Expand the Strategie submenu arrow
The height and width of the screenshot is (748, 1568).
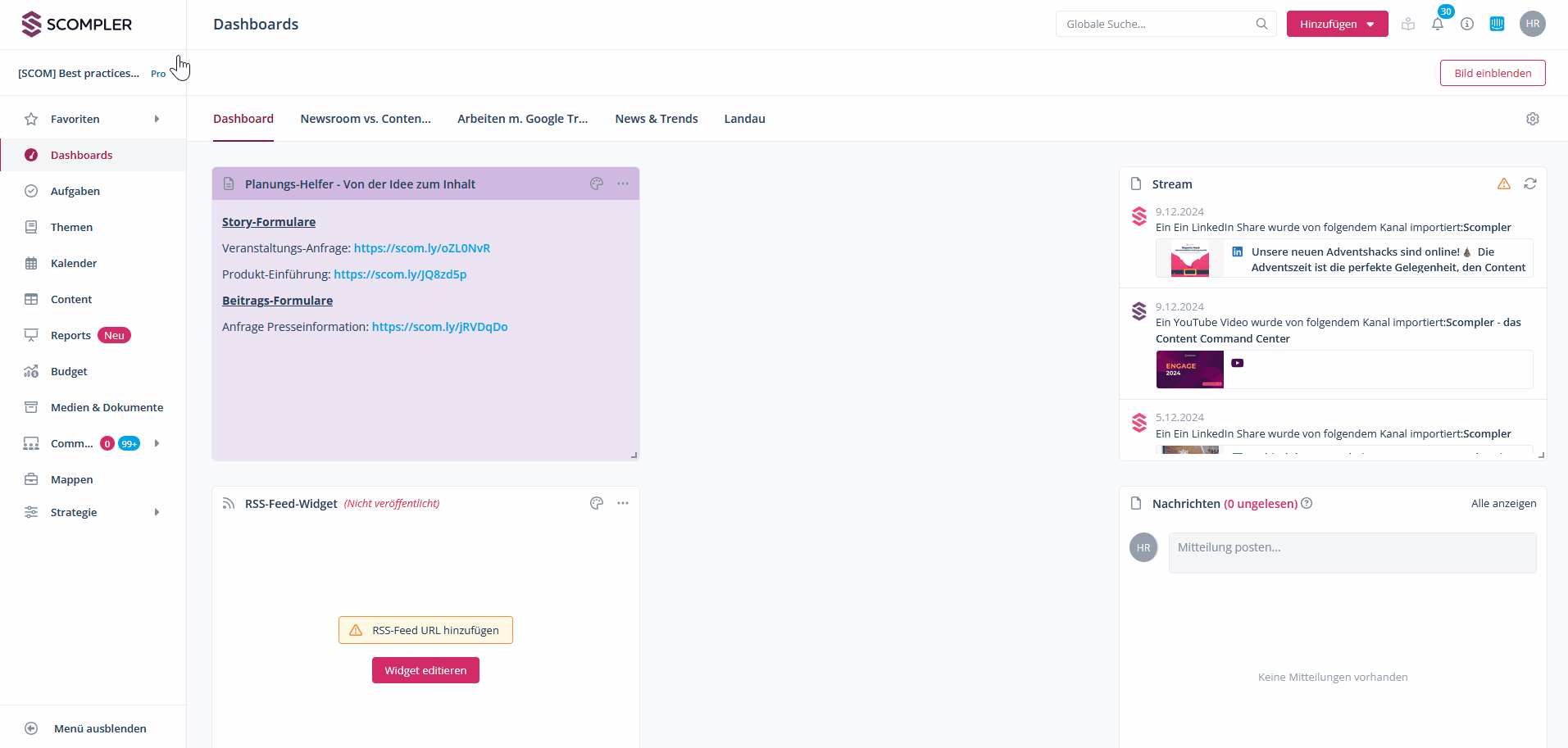(157, 512)
